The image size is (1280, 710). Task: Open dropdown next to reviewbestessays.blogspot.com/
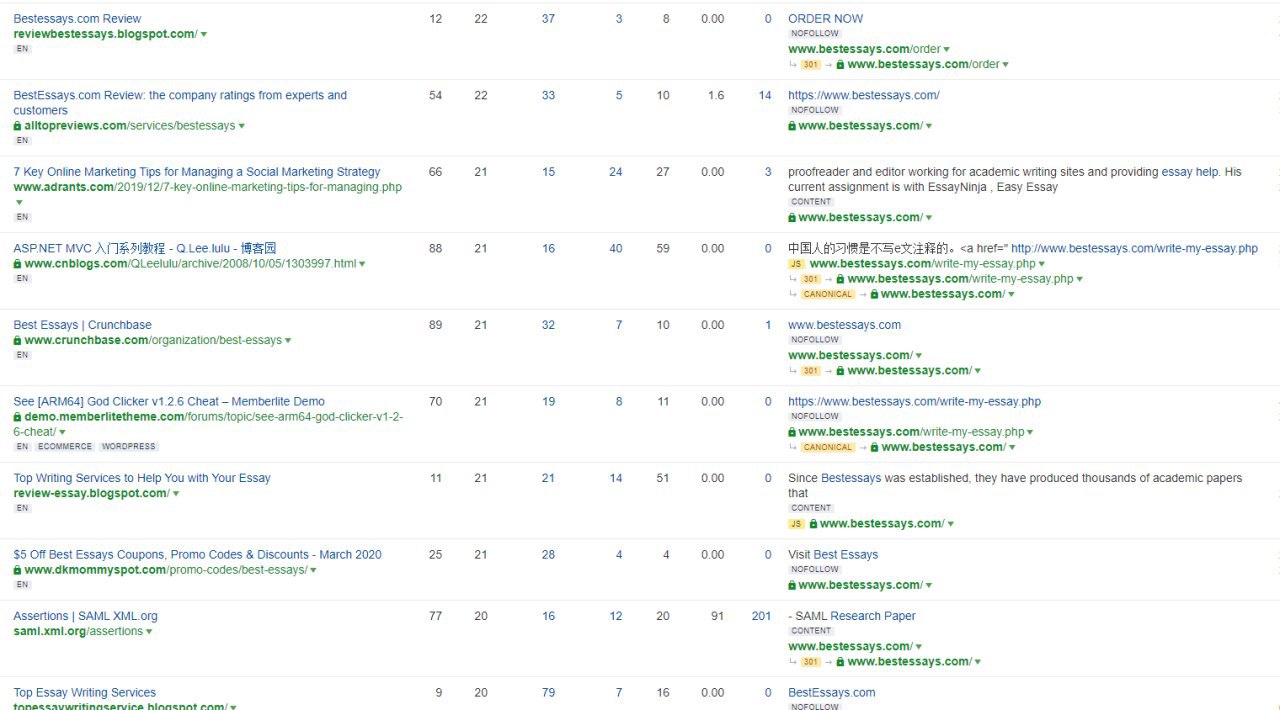click(x=204, y=35)
